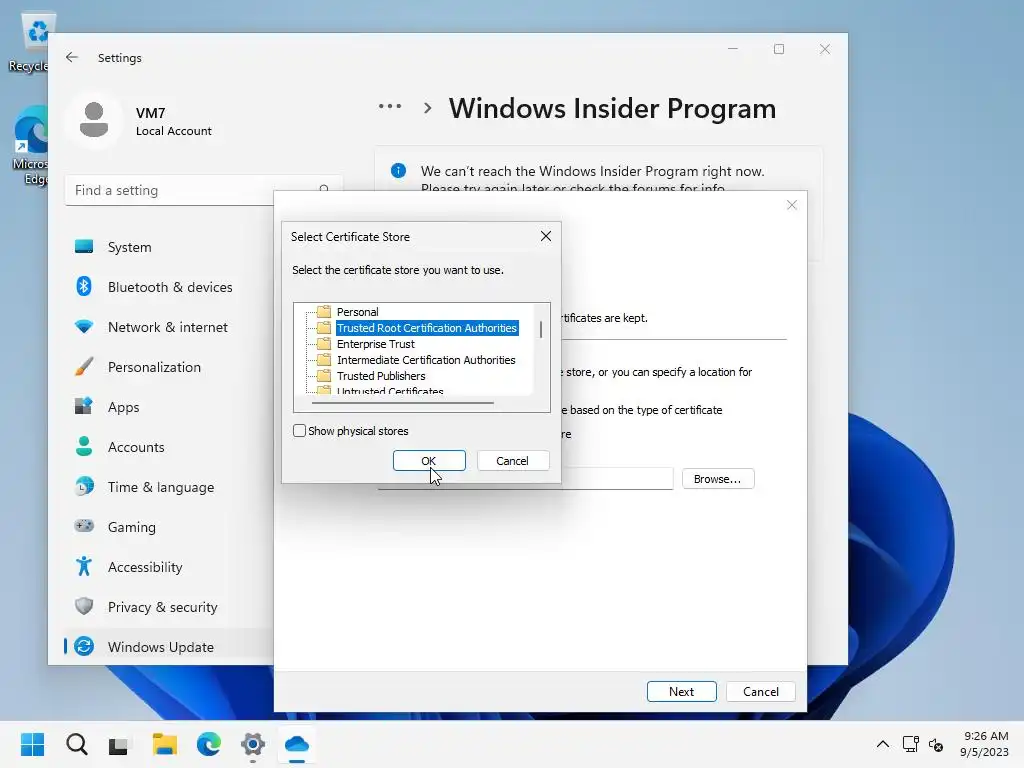The width and height of the screenshot is (1024, 768).
Task: Select Trusted Root Certification Authorities store
Action: [x=427, y=328]
